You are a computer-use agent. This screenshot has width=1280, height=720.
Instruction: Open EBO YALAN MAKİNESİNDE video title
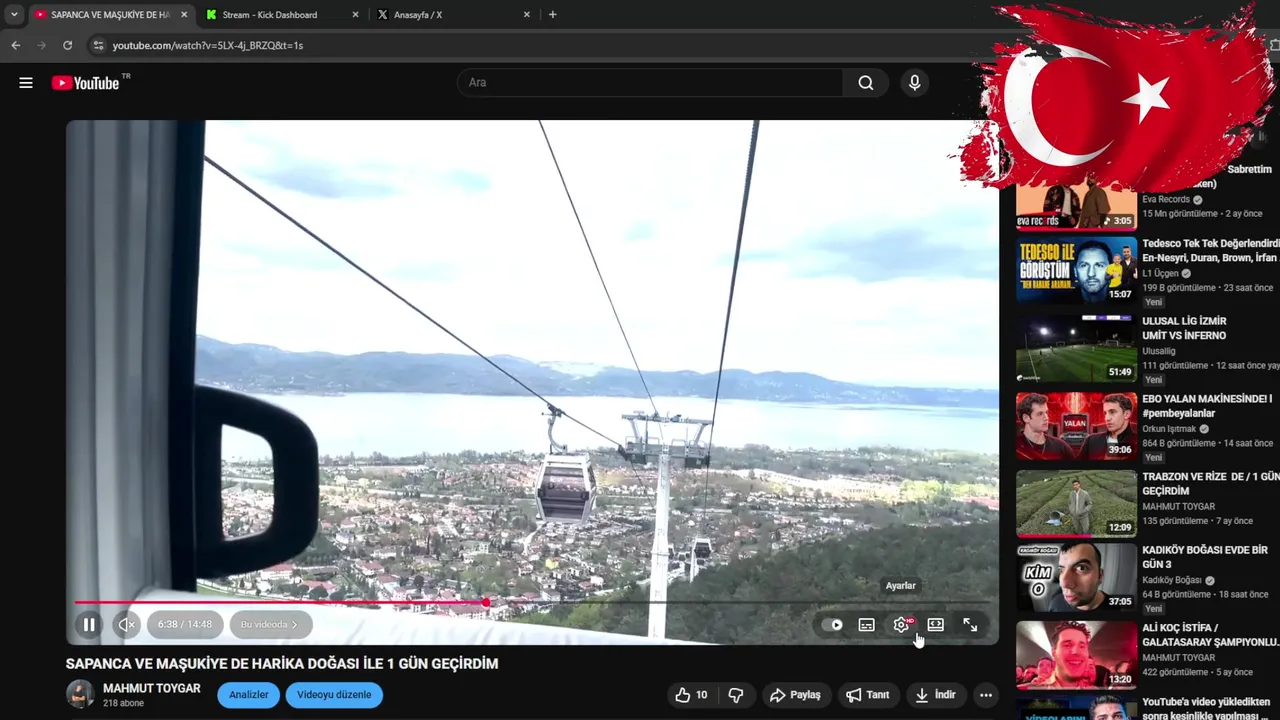1207,406
